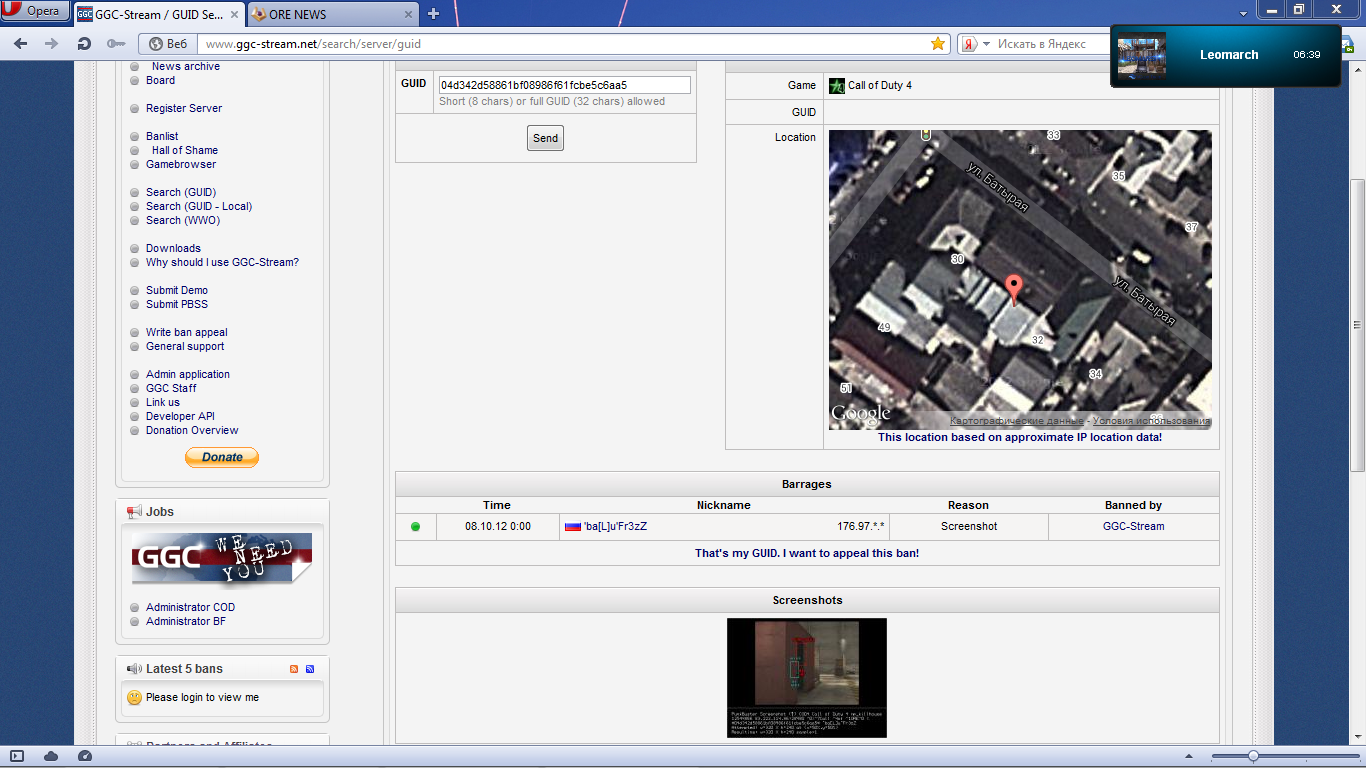Go back with the back arrow
This screenshot has width=1366, height=768.
tap(20, 44)
